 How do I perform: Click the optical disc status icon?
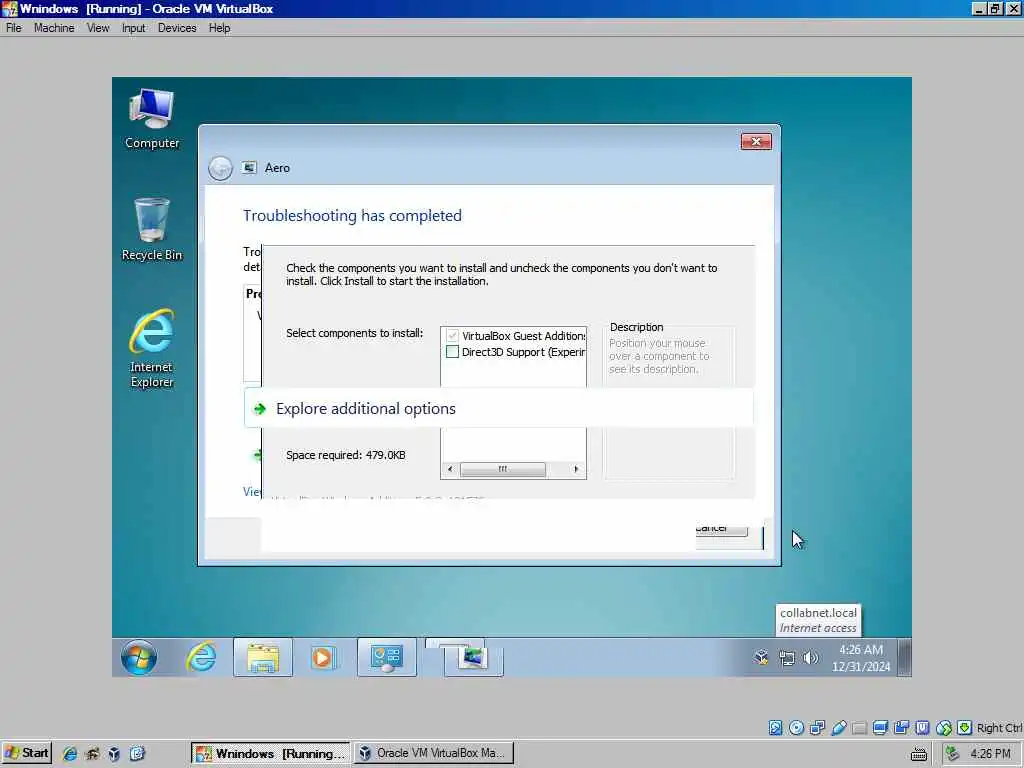(x=796, y=728)
